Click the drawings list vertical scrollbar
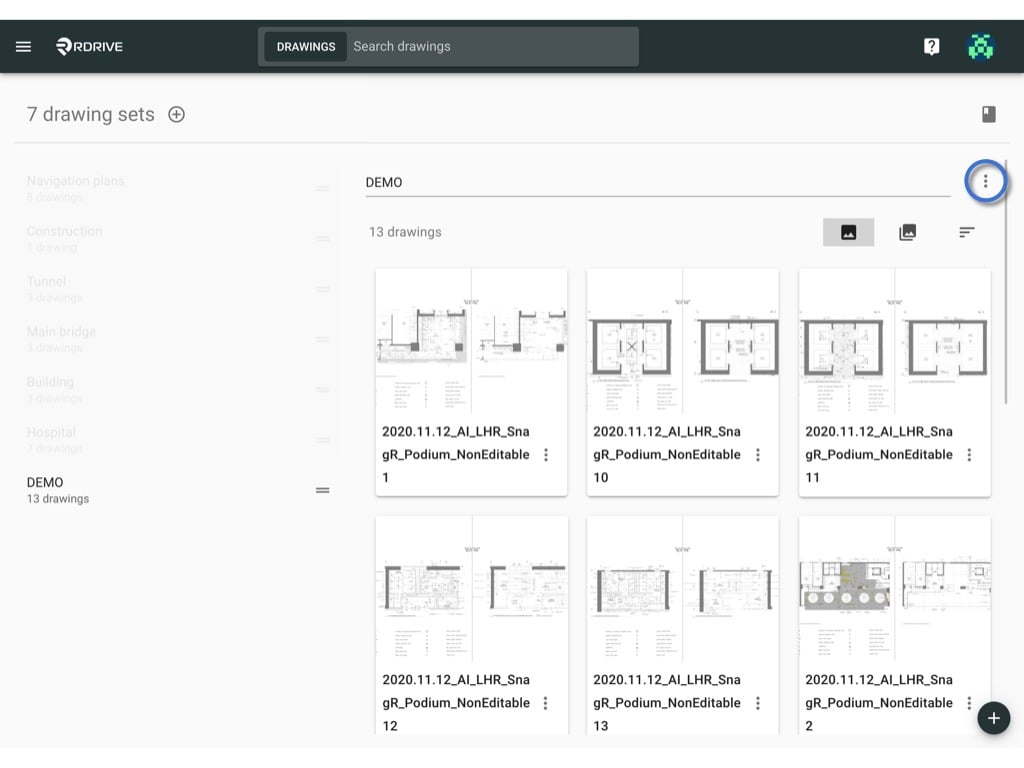The height and width of the screenshot is (768, 1024). pos(1006,281)
